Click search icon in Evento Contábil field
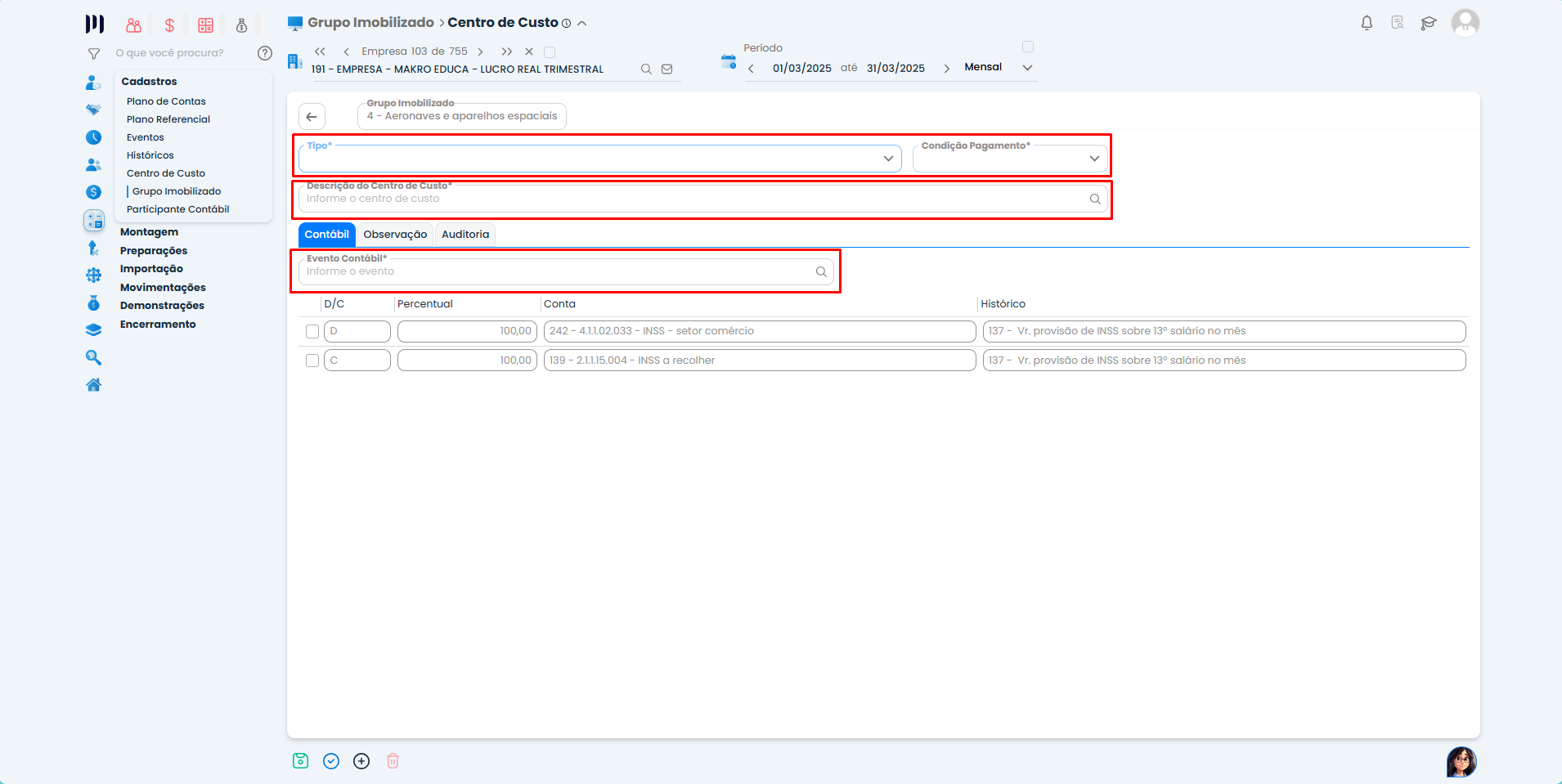Image resolution: width=1562 pixels, height=784 pixels. click(x=821, y=272)
